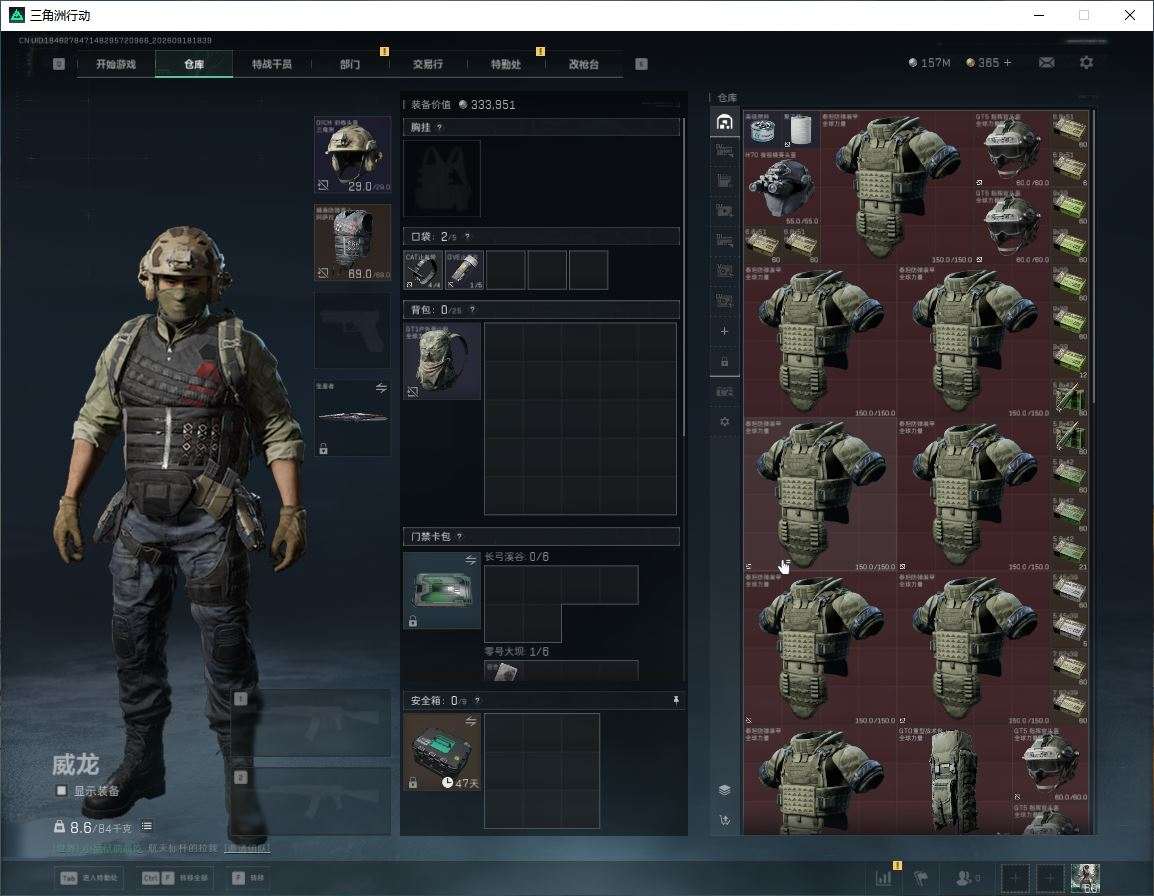Click the flag icon in bottom bar

(921, 878)
